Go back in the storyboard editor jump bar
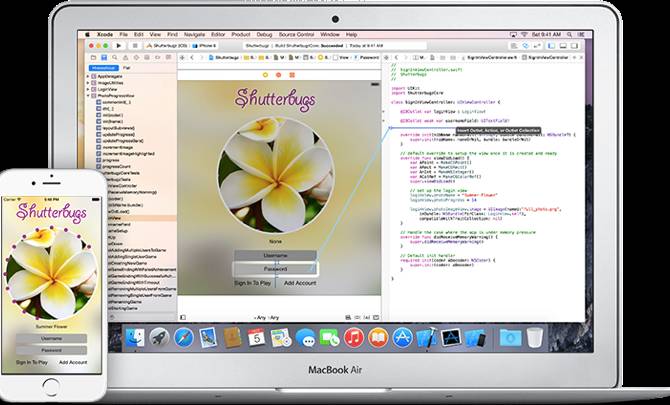 tap(192, 57)
